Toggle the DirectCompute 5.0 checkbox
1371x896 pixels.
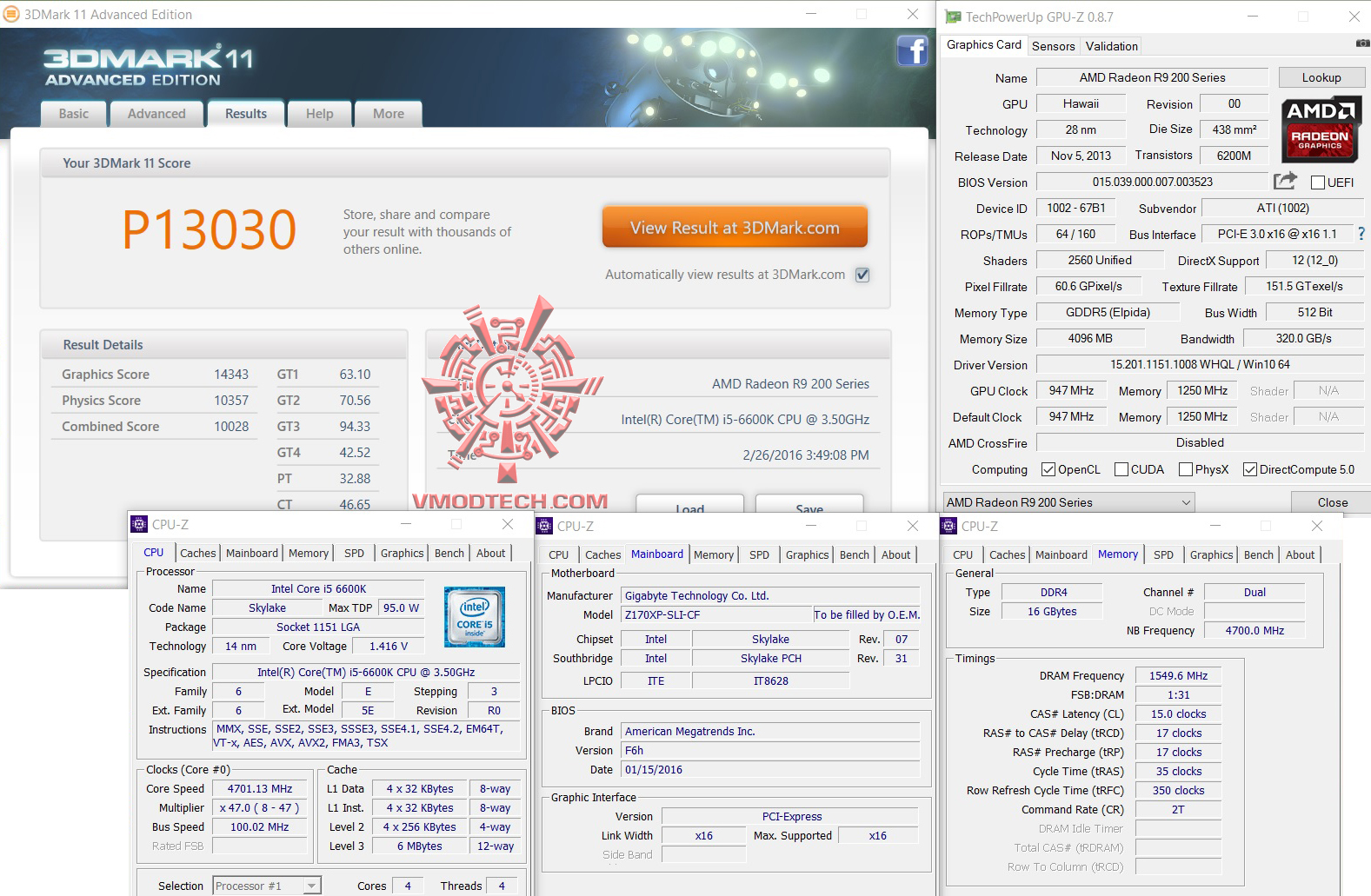(1250, 469)
